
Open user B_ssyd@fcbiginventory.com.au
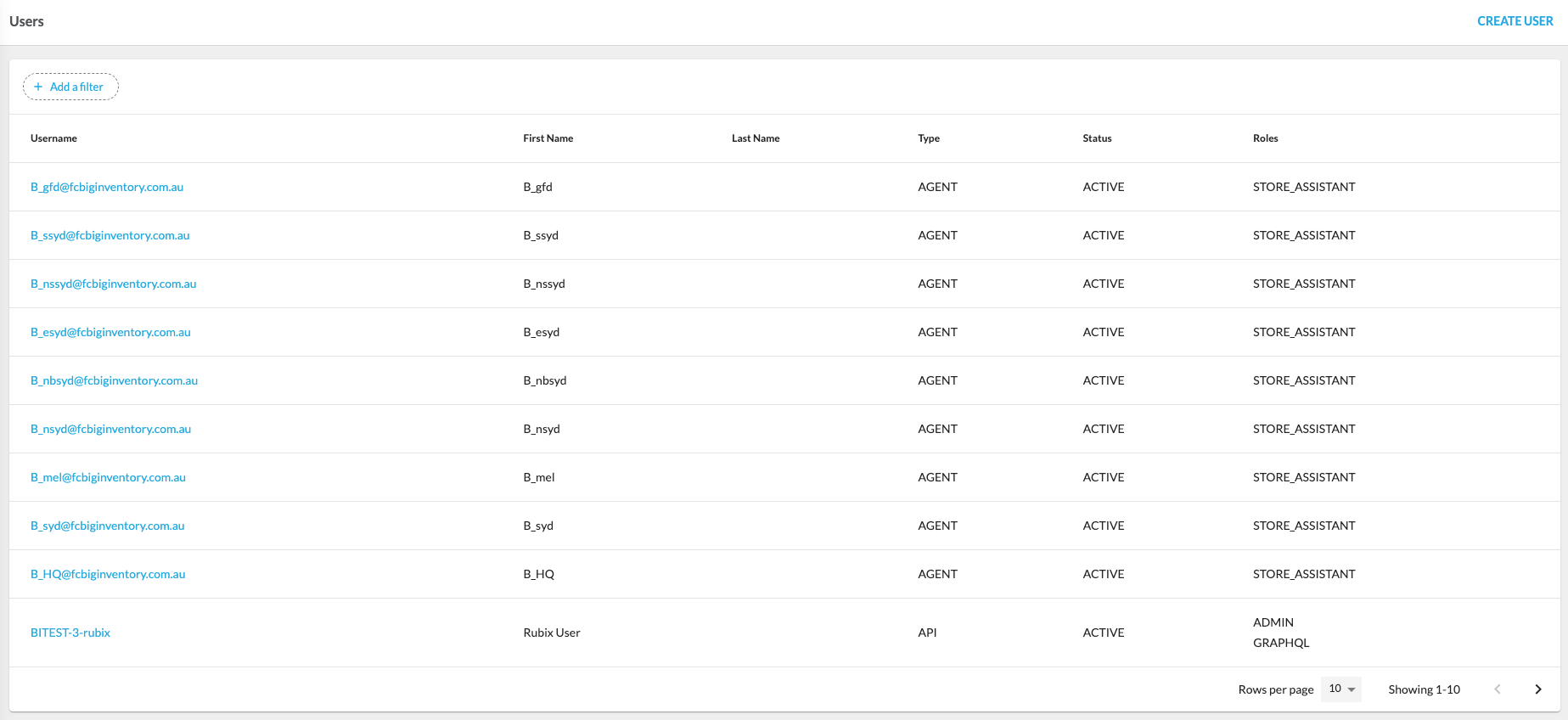tap(110, 235)
